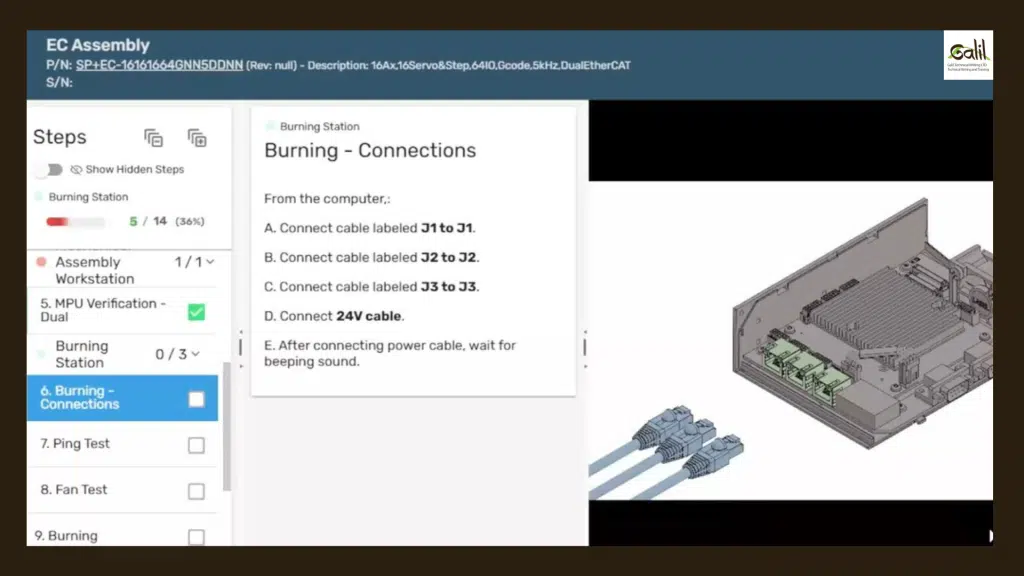Image resolution: width=1024 pixels, height=576 pixels.
Task: Collapse all steps icon
Action: point(153,138)
